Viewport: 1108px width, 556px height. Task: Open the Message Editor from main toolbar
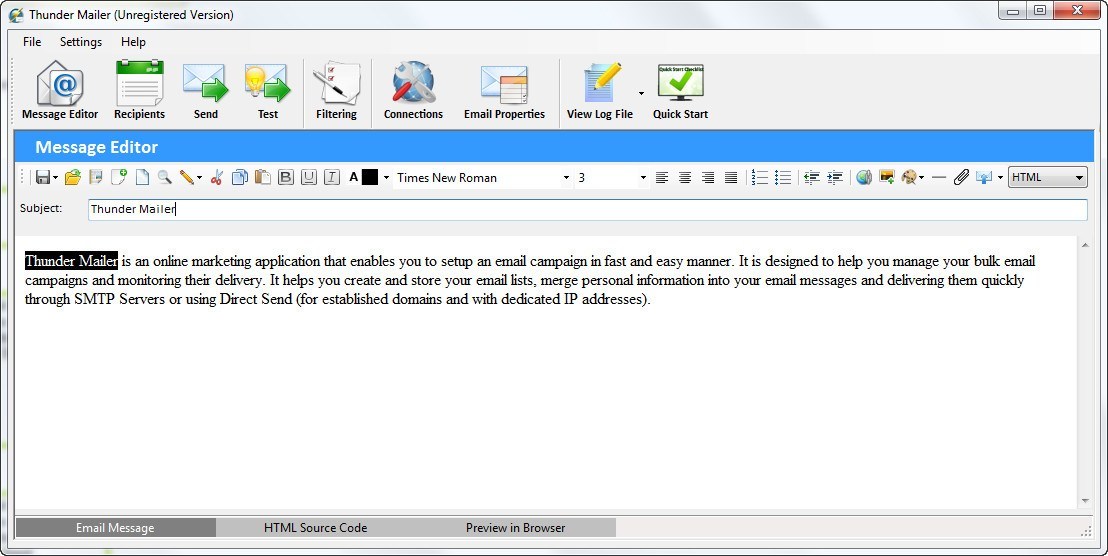(x=60, y=91)
